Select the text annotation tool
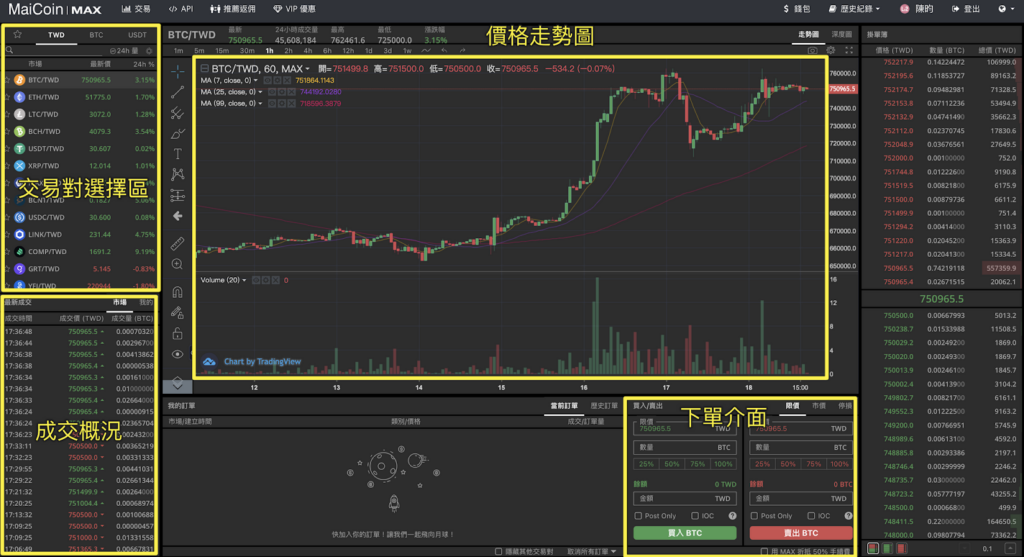 point(177,154)
